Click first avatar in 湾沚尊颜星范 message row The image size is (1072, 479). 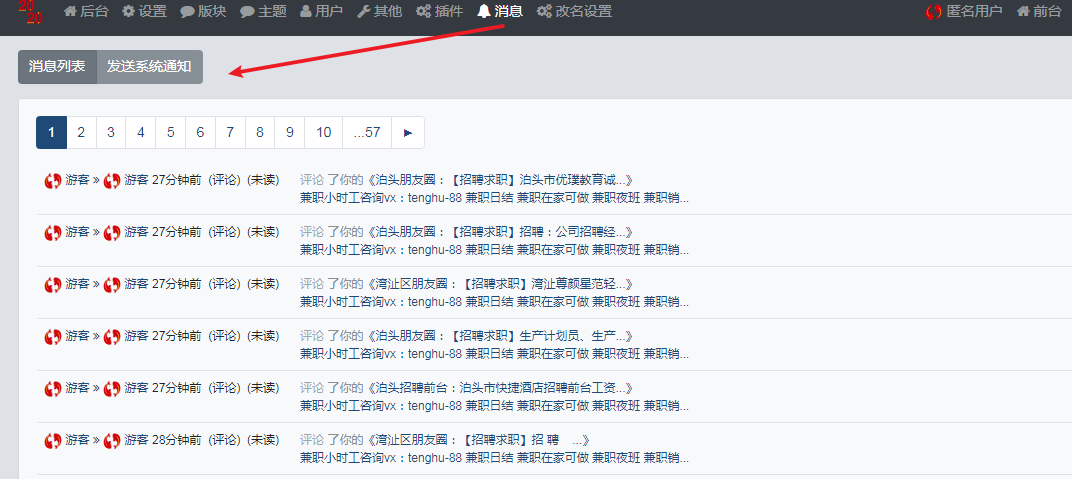[x=53, y=284]
